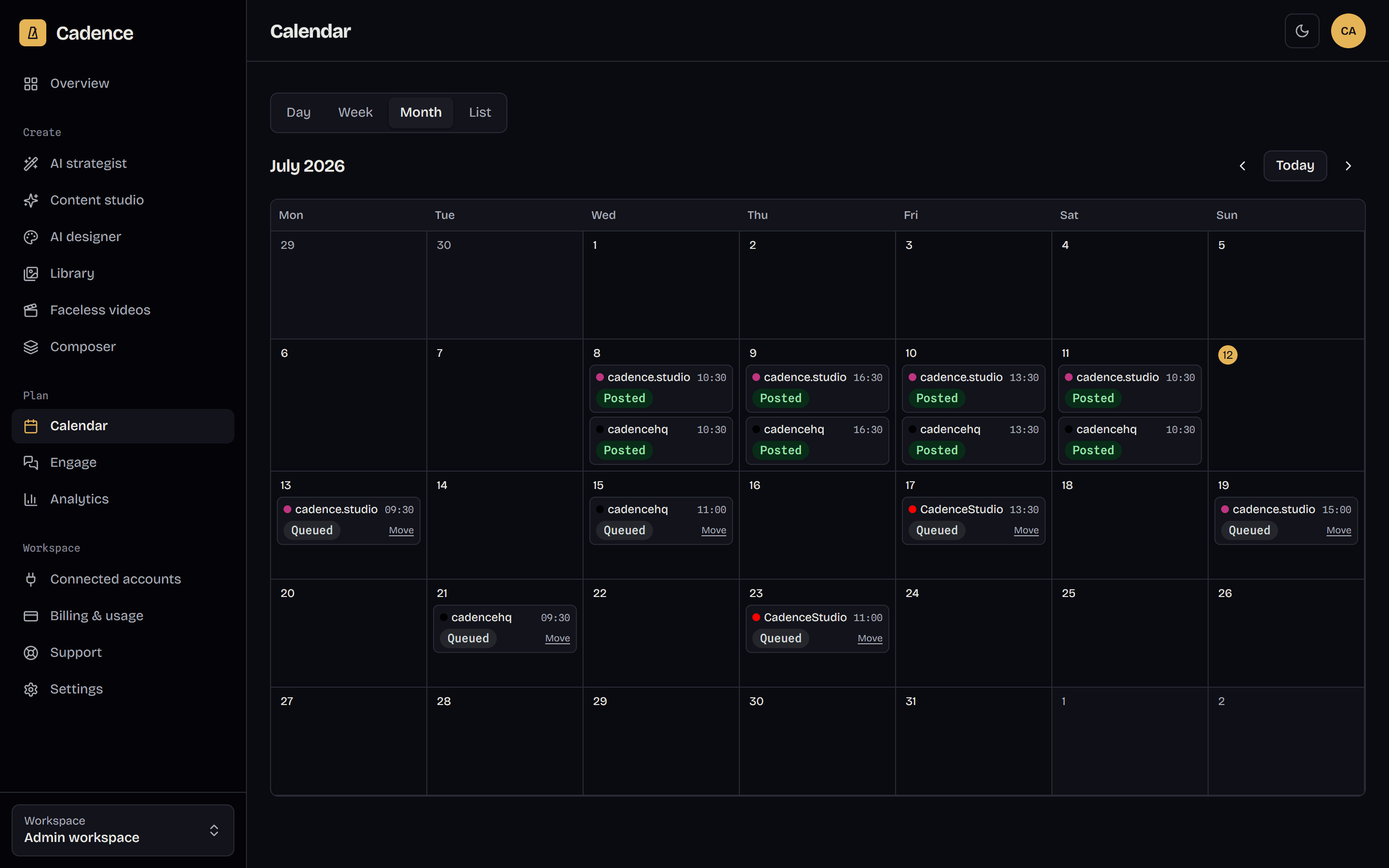Click the Library images icon
Viewport: 1389px width, 868px height.
[31, 274]
